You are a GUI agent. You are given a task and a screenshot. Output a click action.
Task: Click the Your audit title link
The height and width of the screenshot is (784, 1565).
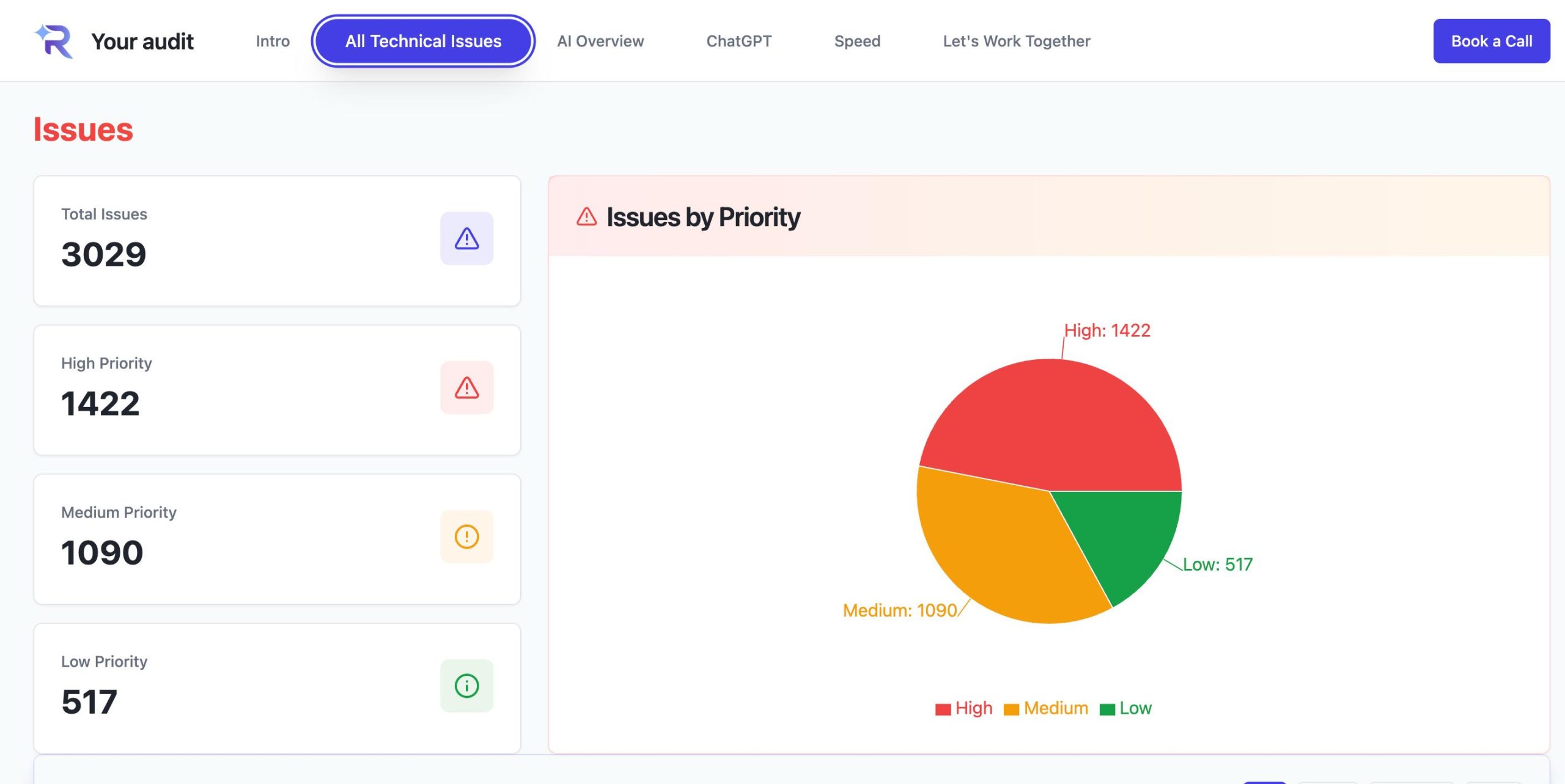tap(142, 41)
